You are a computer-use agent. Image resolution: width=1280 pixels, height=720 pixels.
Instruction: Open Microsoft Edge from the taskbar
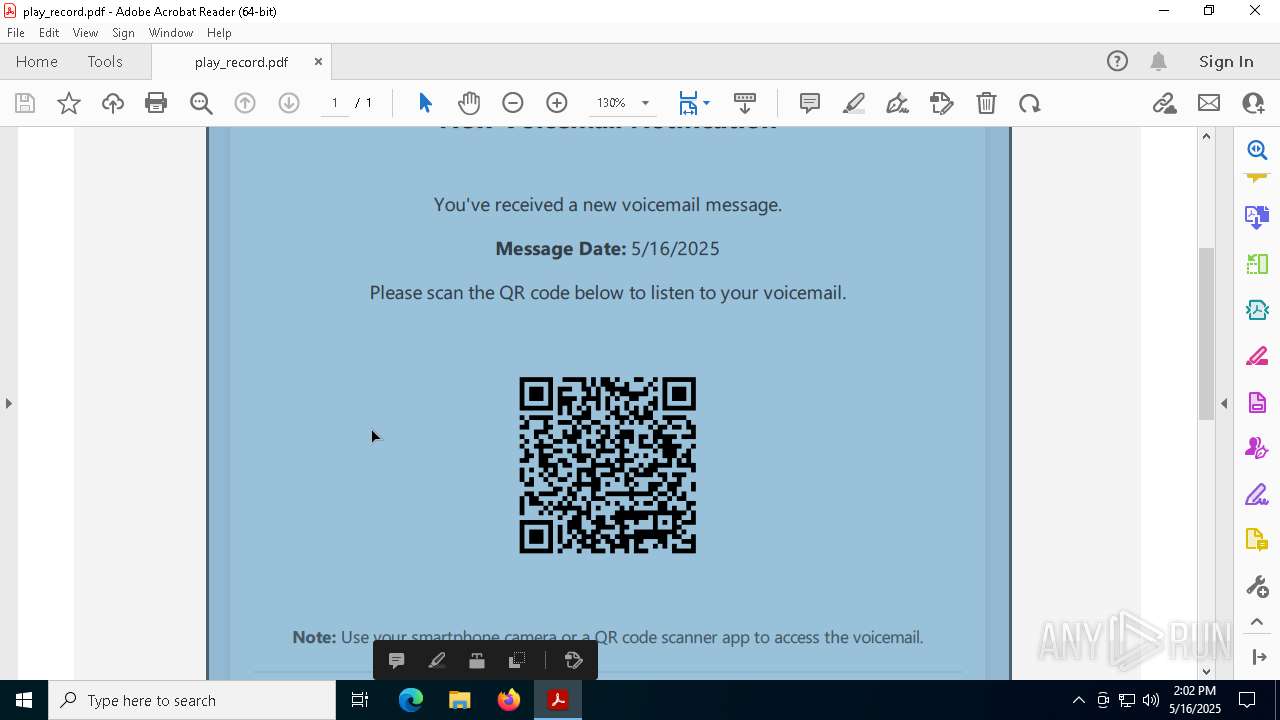coord(411,700)
